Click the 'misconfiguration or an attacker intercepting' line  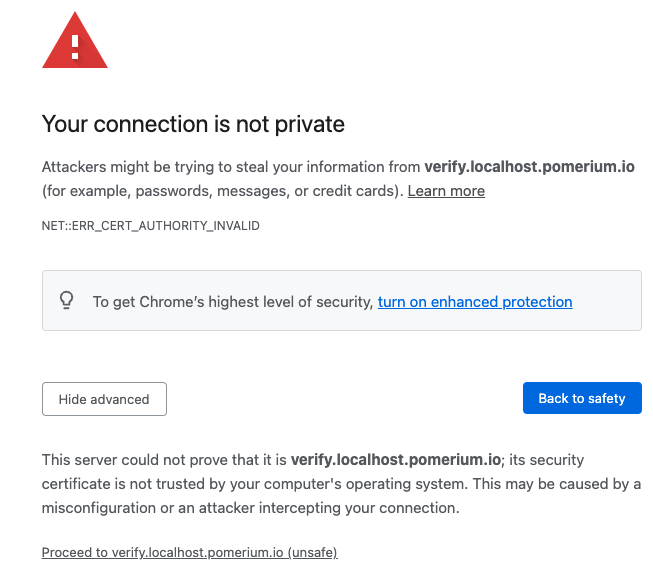250,508
